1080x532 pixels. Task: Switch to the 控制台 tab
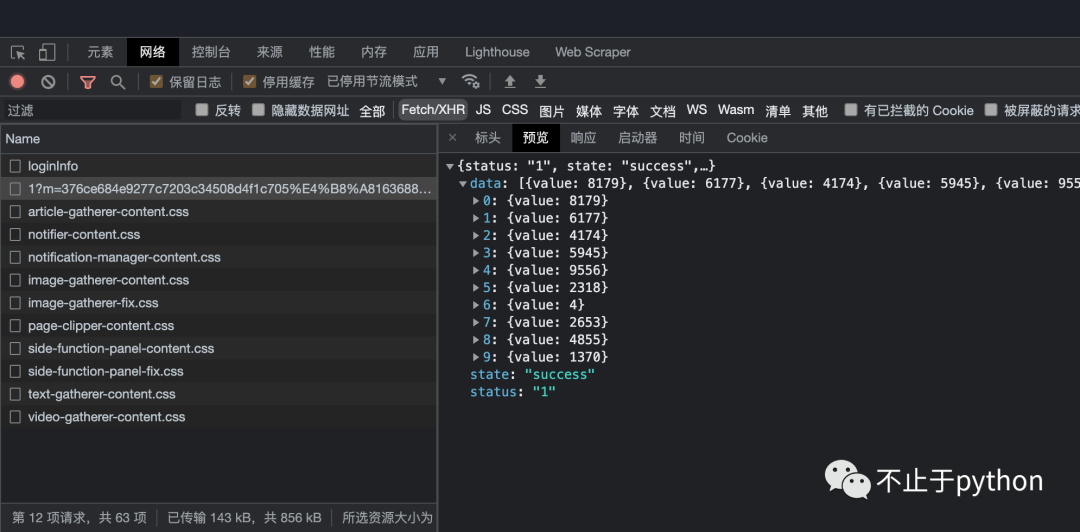[x=211, y=52]
